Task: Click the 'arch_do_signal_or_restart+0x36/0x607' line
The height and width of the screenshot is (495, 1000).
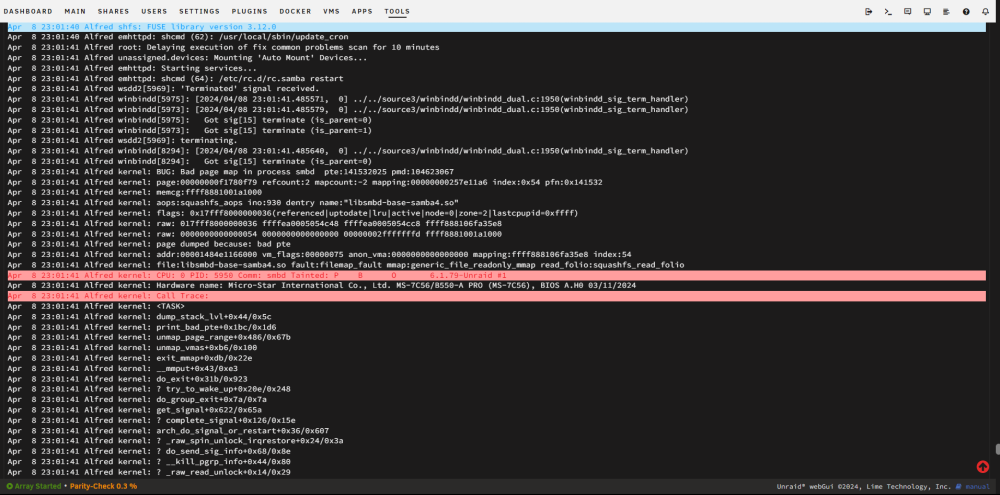Action: 168,431
